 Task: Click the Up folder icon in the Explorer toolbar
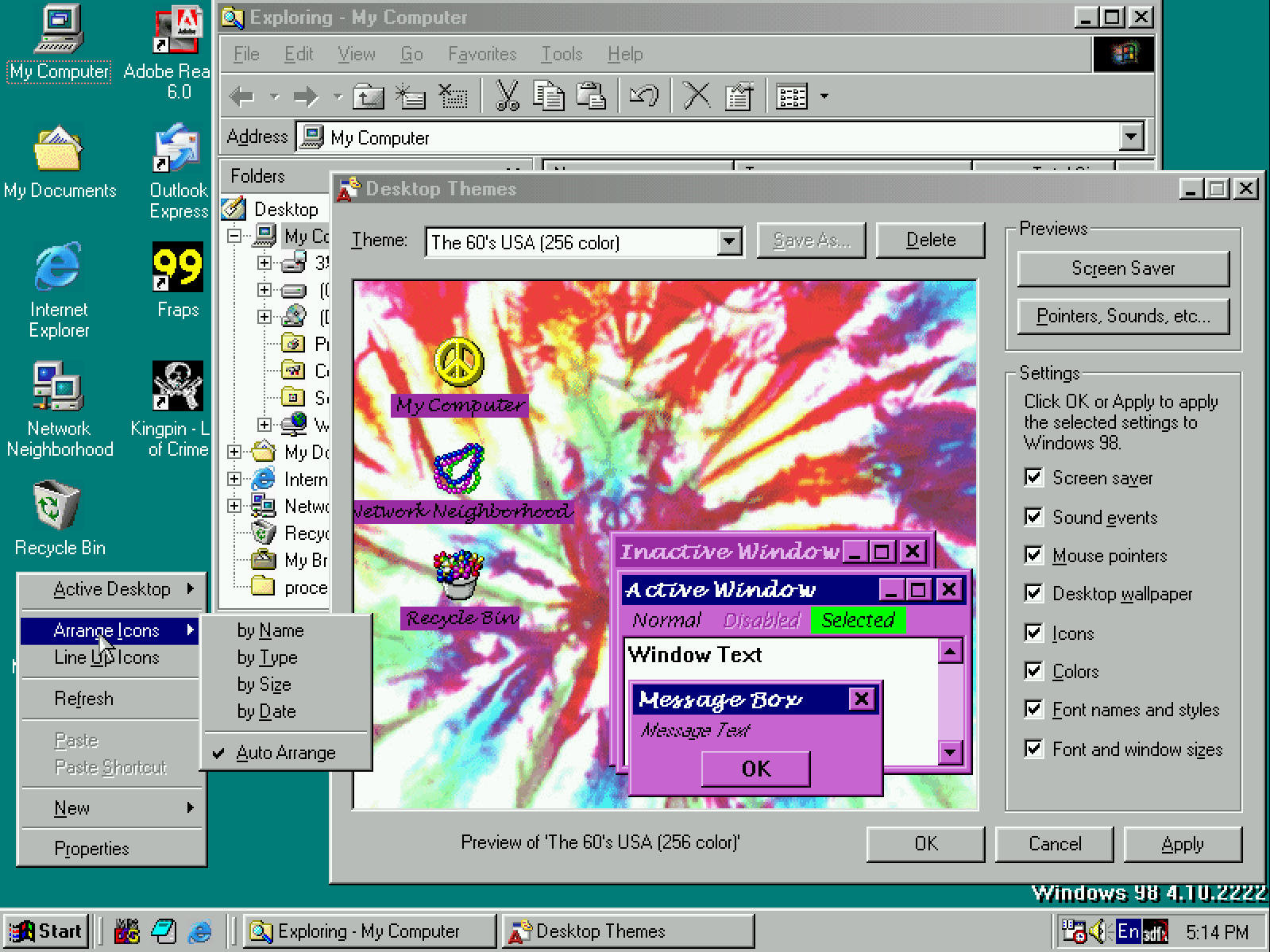click(368, 97)
